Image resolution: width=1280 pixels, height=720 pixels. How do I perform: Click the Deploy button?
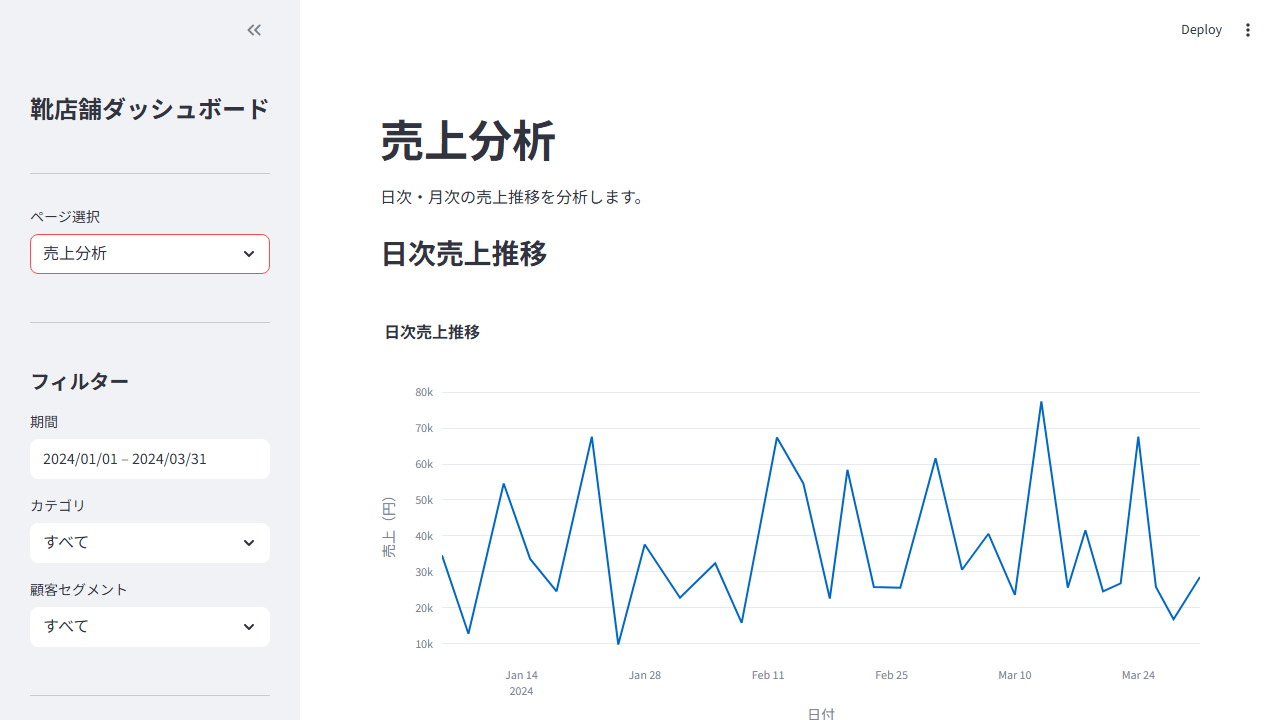coord(1201,29)
